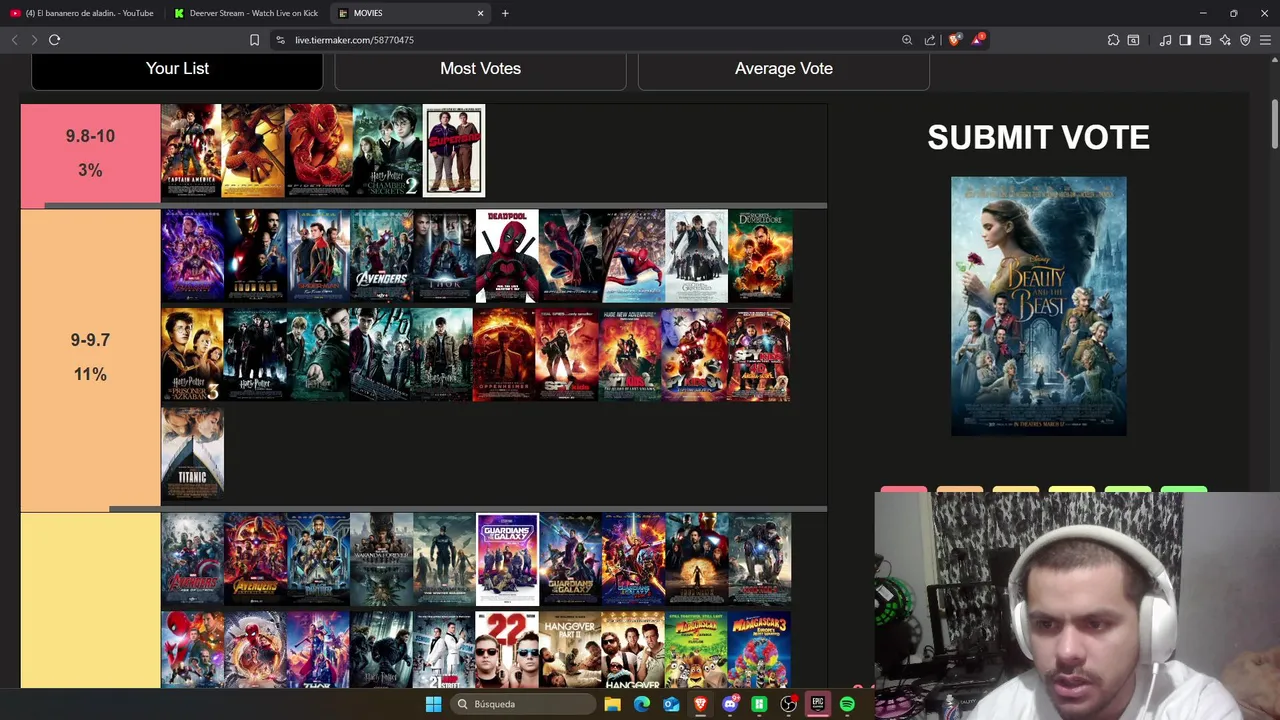Click the 9-9.7 tier label

click(90, 357)
